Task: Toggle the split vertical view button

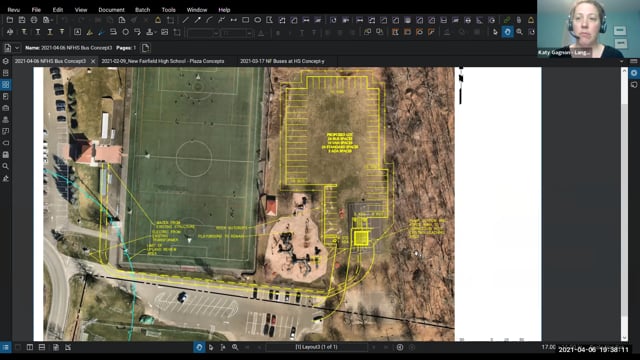Action: coord(30,347)
